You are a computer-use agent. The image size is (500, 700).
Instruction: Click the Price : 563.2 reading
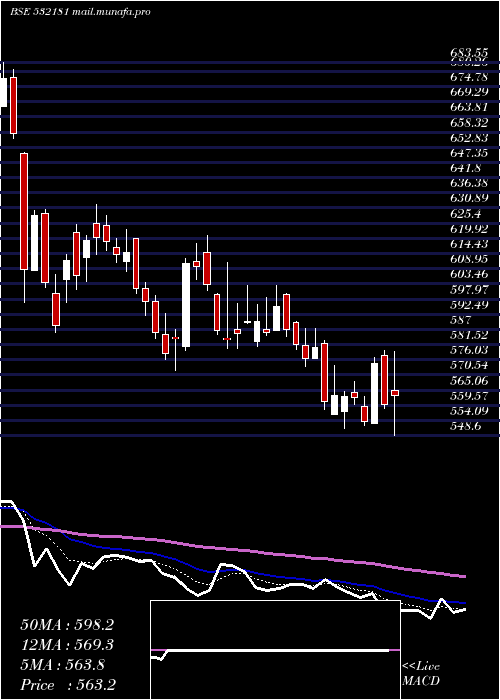[68, 684]
